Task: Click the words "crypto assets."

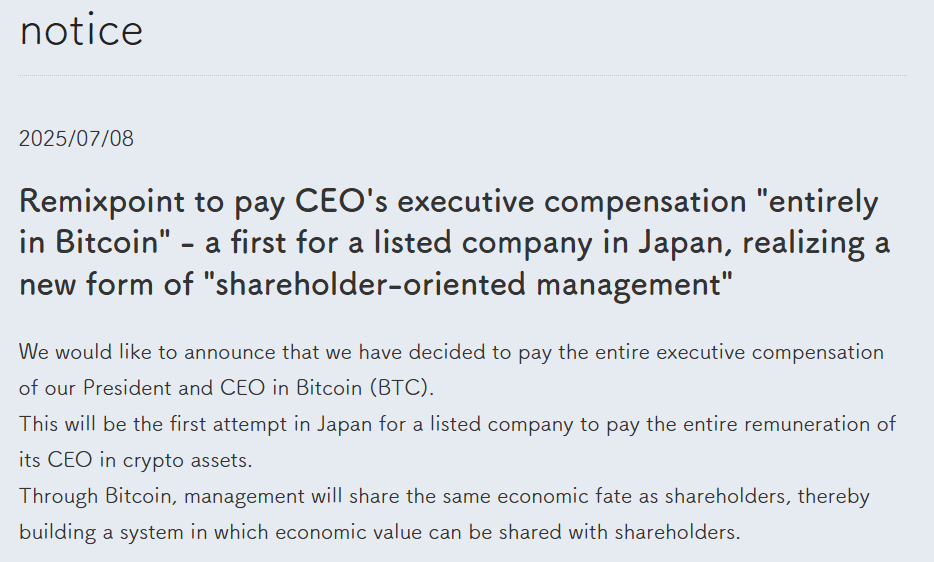Action: click(188, 460)
